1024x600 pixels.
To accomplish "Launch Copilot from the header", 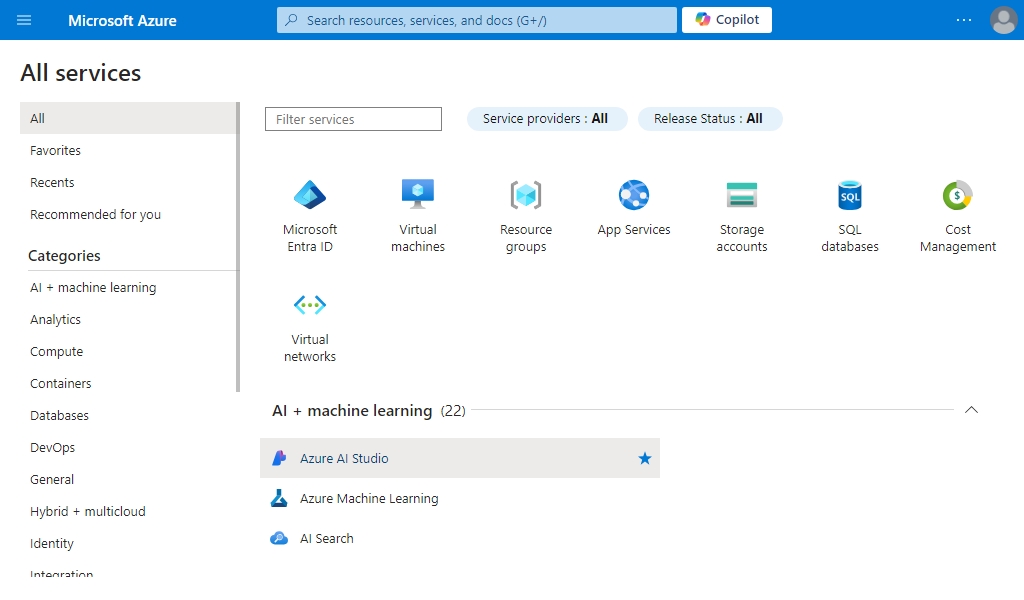I will tap(727, 20).
